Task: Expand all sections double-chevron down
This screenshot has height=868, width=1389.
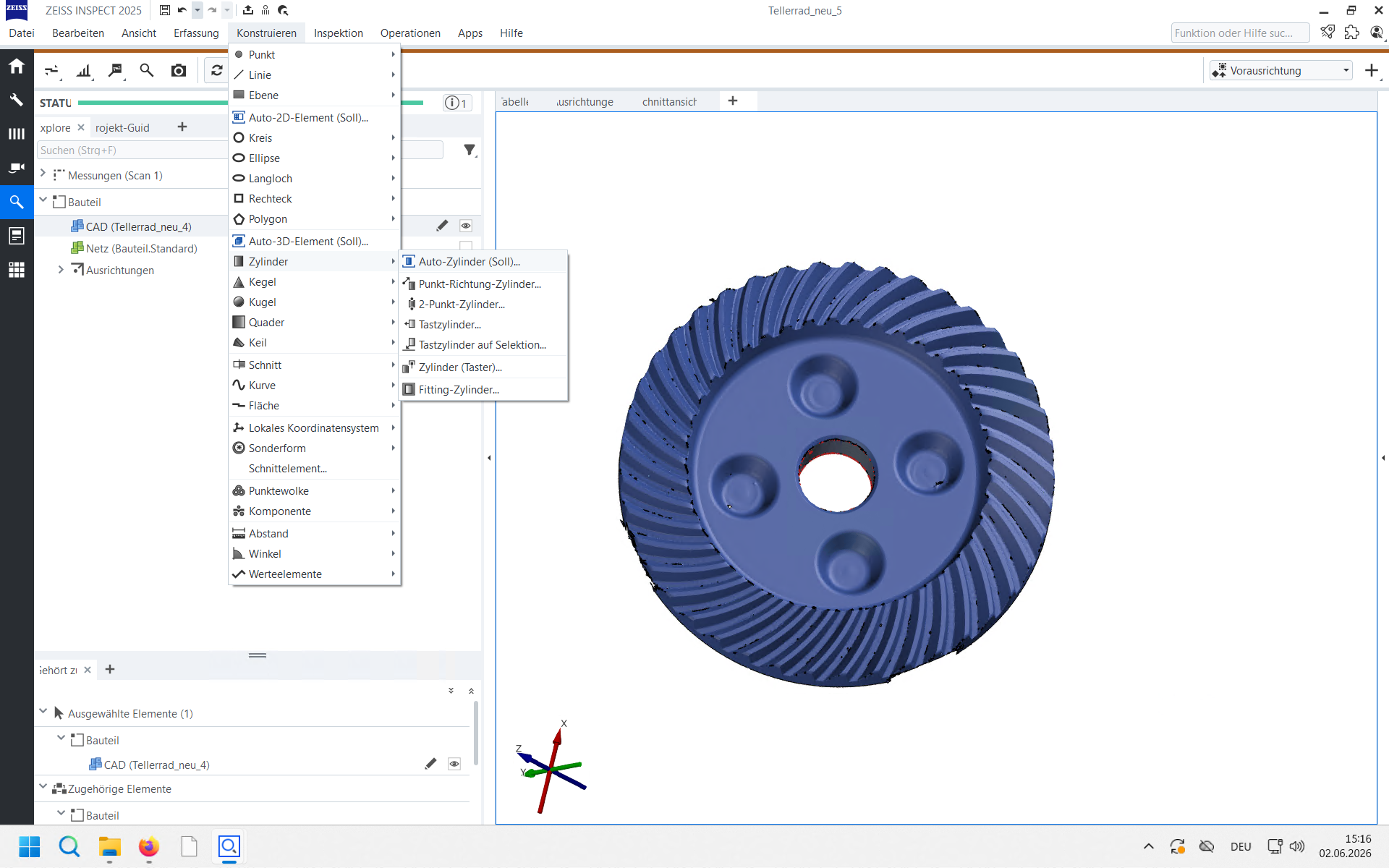Action: [451, 691]
